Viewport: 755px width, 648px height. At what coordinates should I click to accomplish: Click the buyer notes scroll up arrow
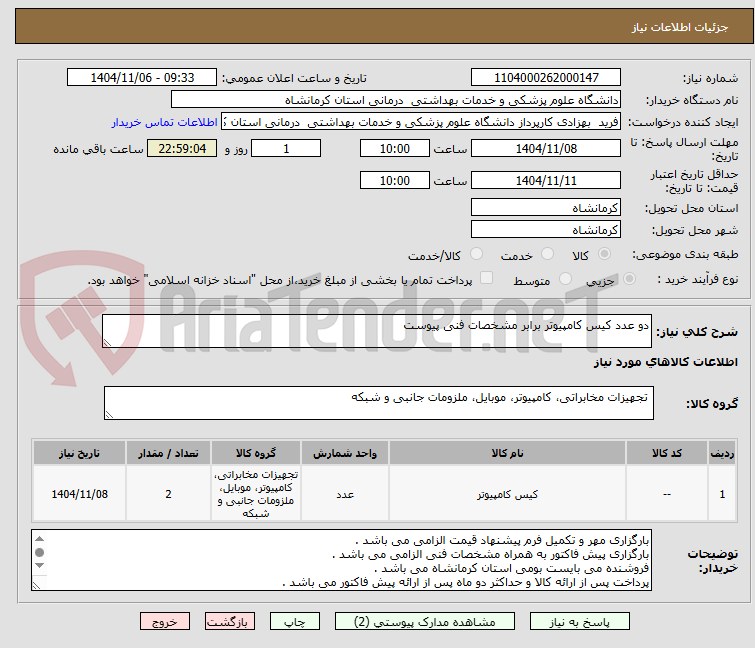(39, 539)
